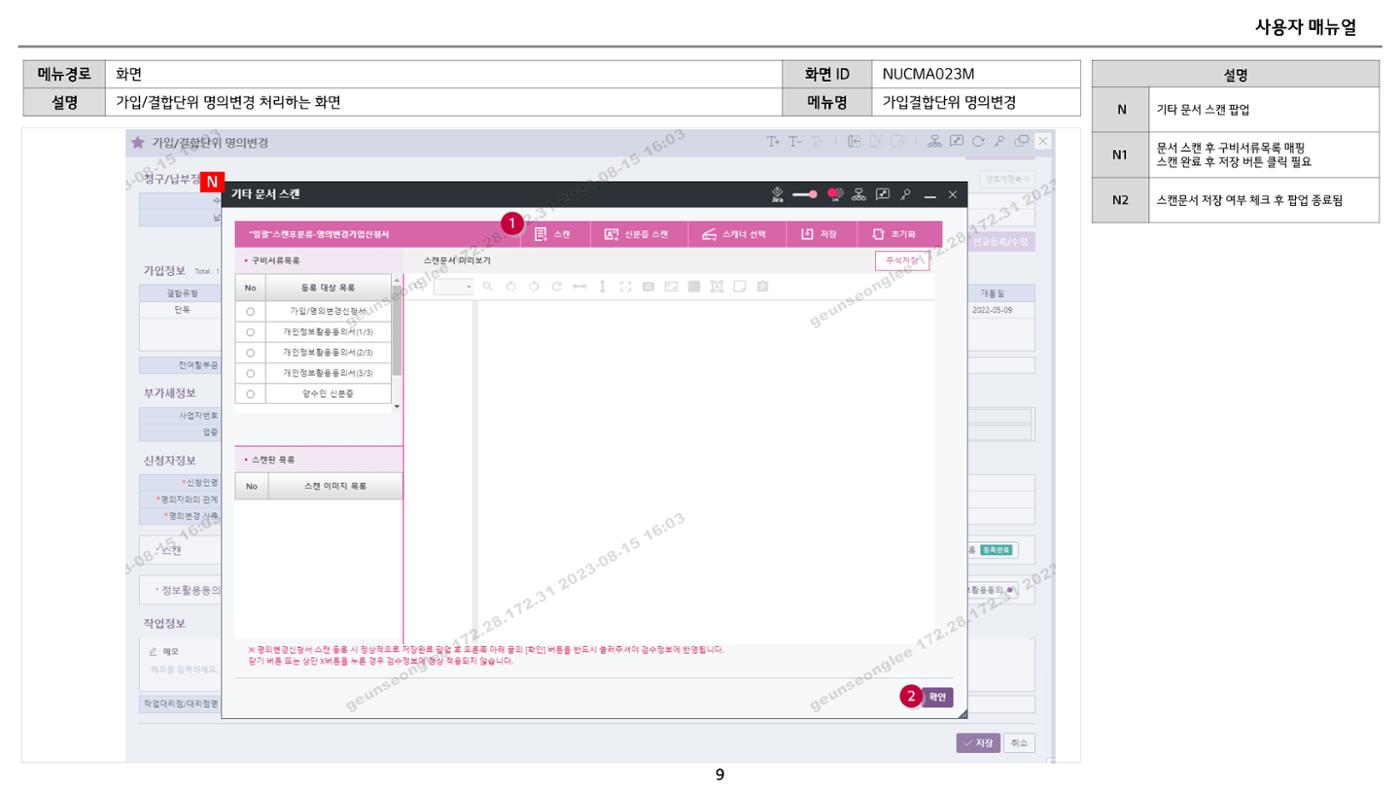Click the 저장 save icon in pink toolbar

pyautogui.click(x=807, y=234)
